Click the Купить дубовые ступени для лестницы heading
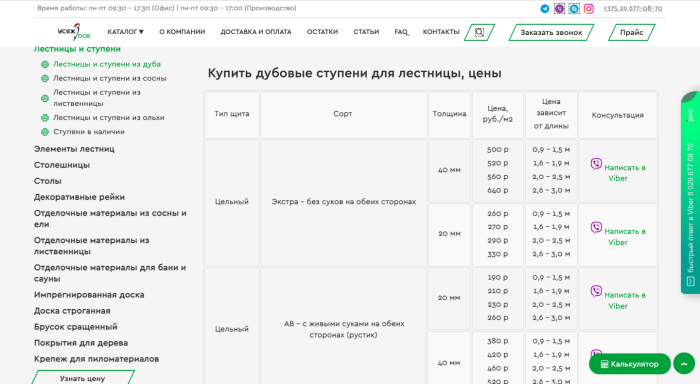 point(354,73)
